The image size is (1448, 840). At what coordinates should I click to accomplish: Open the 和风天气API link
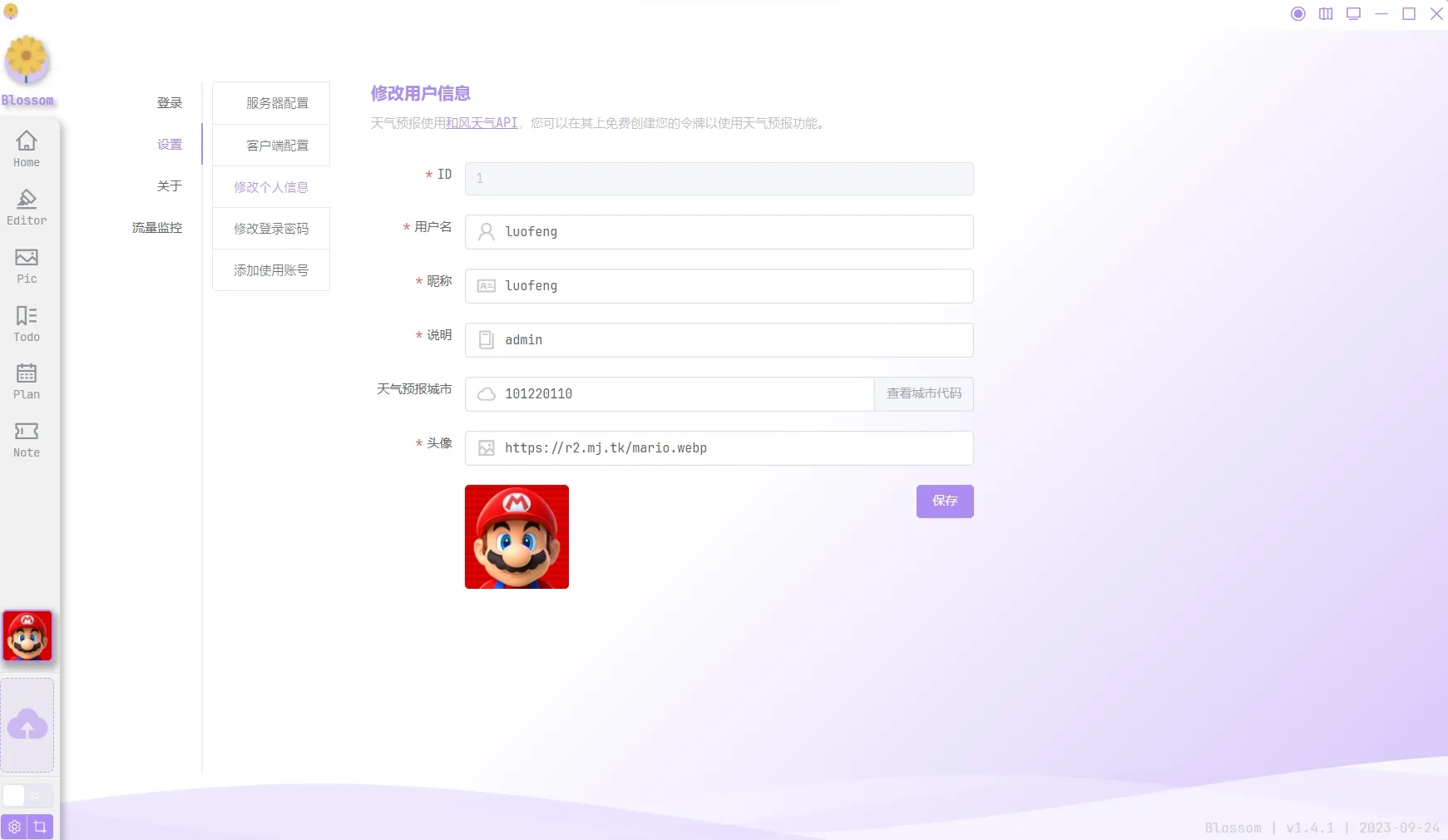coord(482,123)
